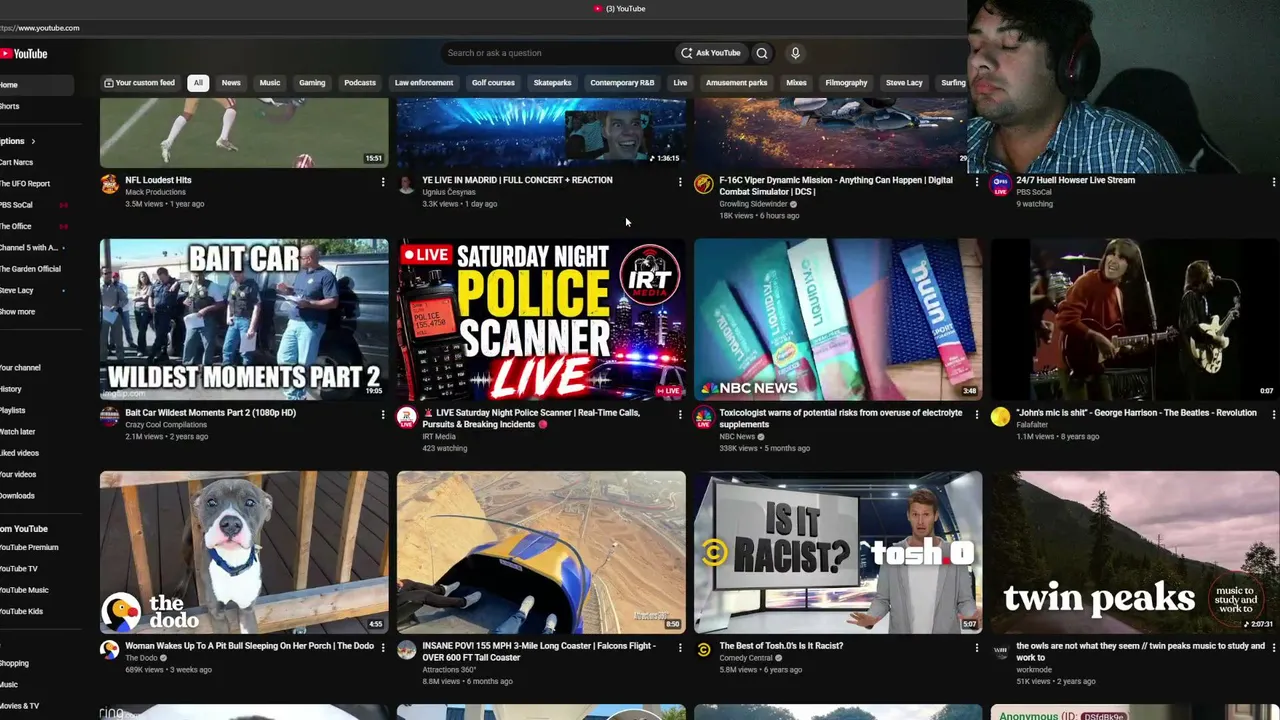Click the Falafalter yellow channel avatar
The image size is (1280, 720).
point(1000,417)
